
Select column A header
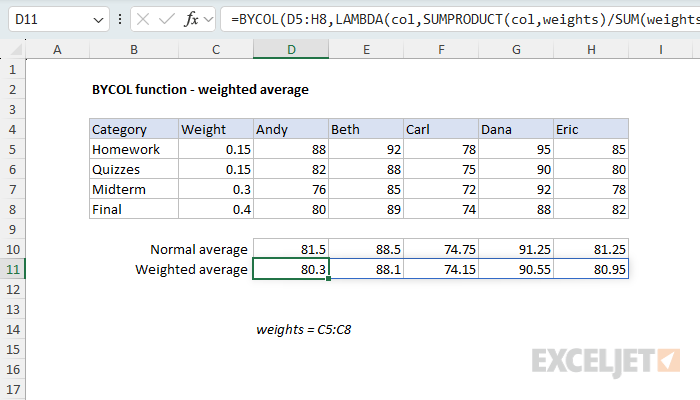[x=58, y=50]
